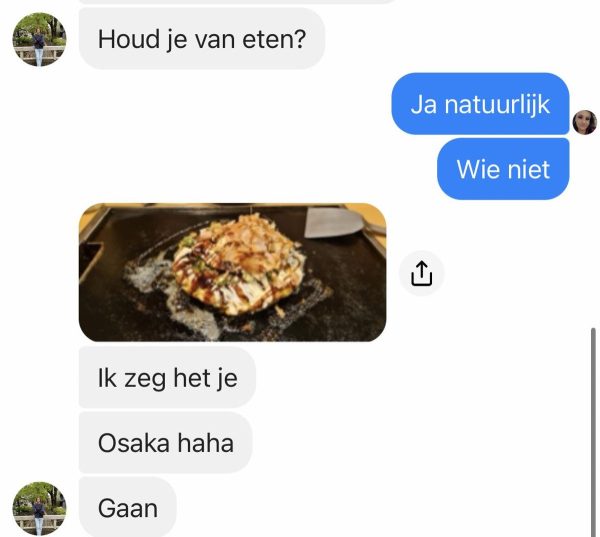Click the chat scrollbar on the right edge
The width and height of the screenshot is (600, 537).
point(593,432)
